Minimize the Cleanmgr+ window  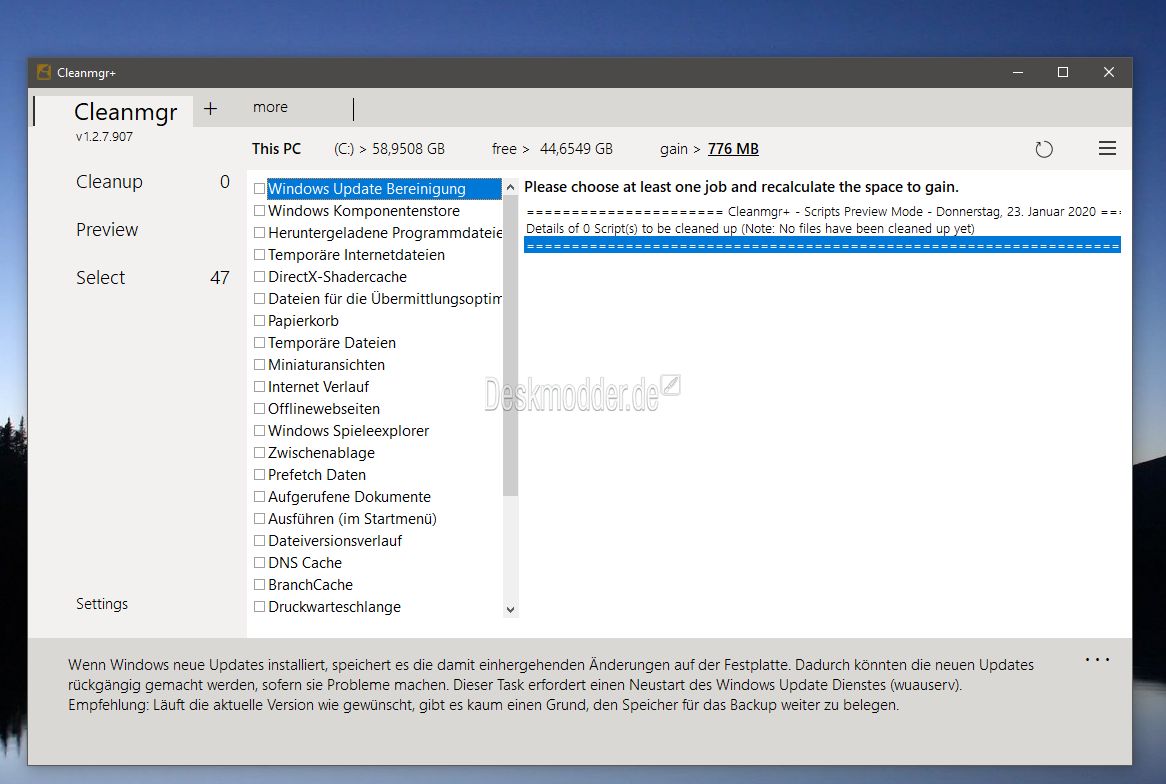pos(1017,72)
